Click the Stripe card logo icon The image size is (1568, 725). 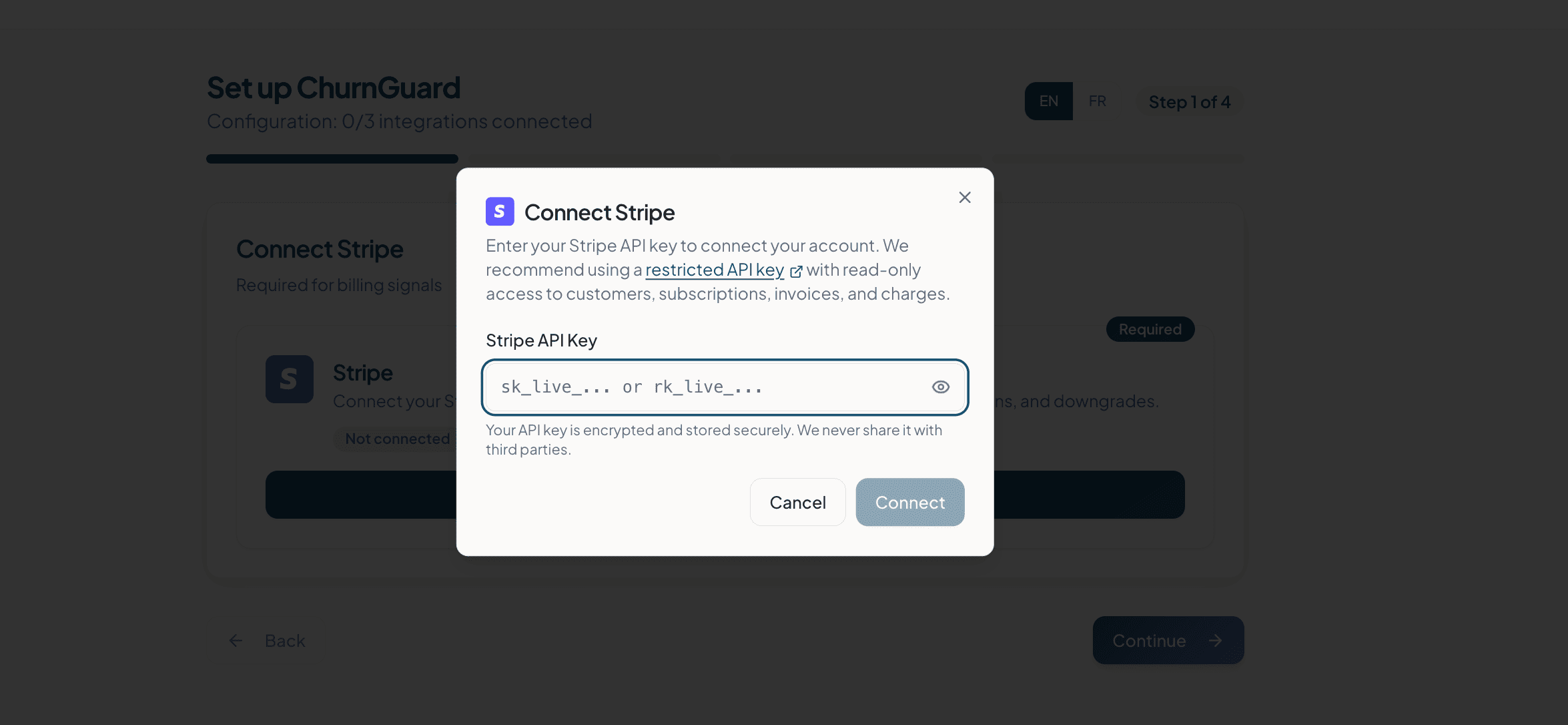[289, 379]
